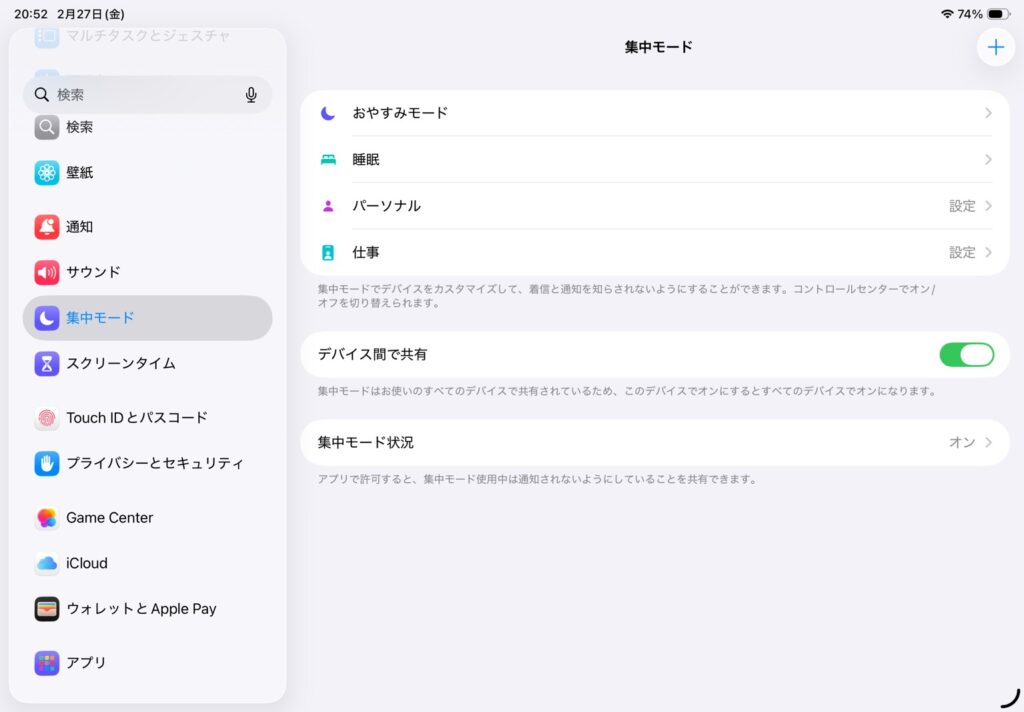Tap the 通知 bell icon in sidebar
The width and height of the screenshot is (1024, 712).
coord(47,227)
